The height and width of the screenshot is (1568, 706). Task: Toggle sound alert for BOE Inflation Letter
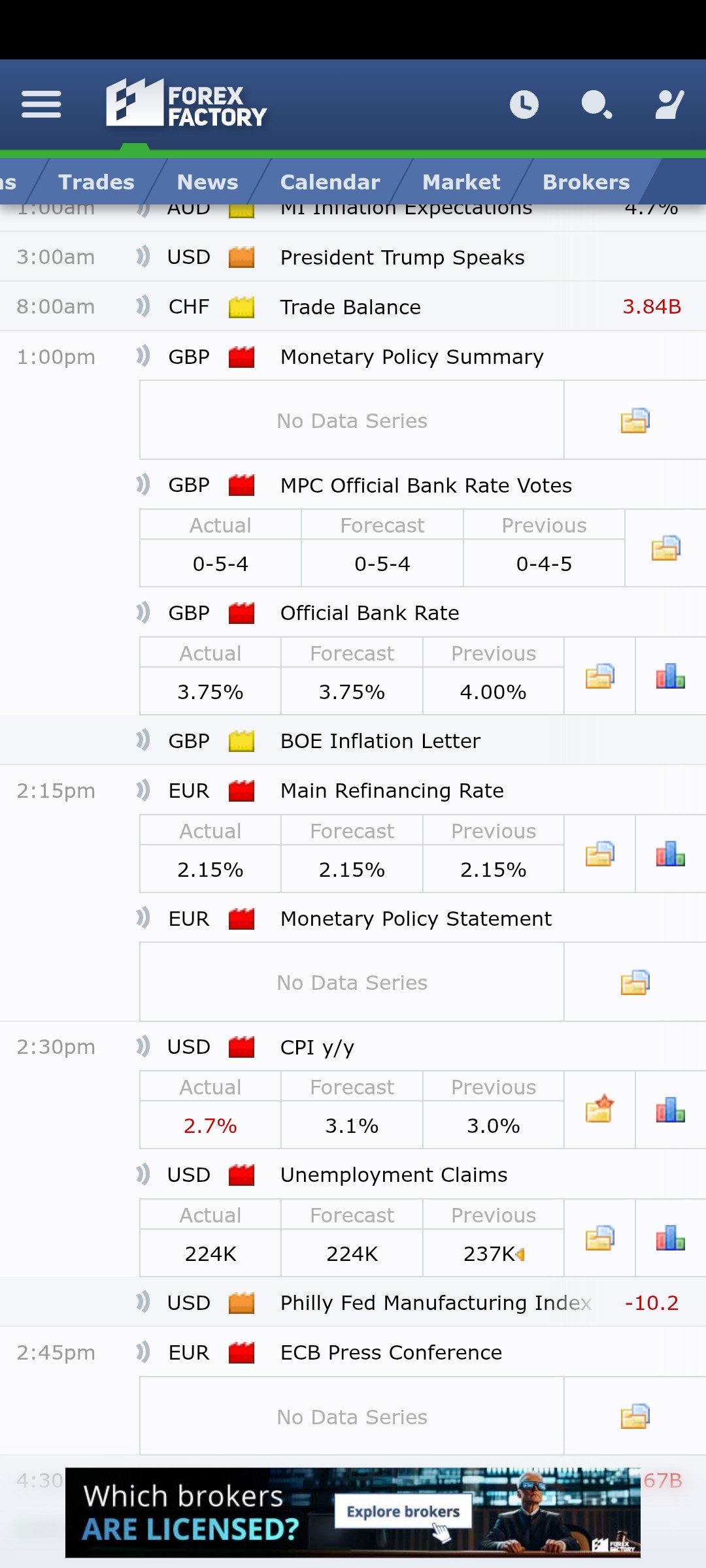(x=143, y=741)
